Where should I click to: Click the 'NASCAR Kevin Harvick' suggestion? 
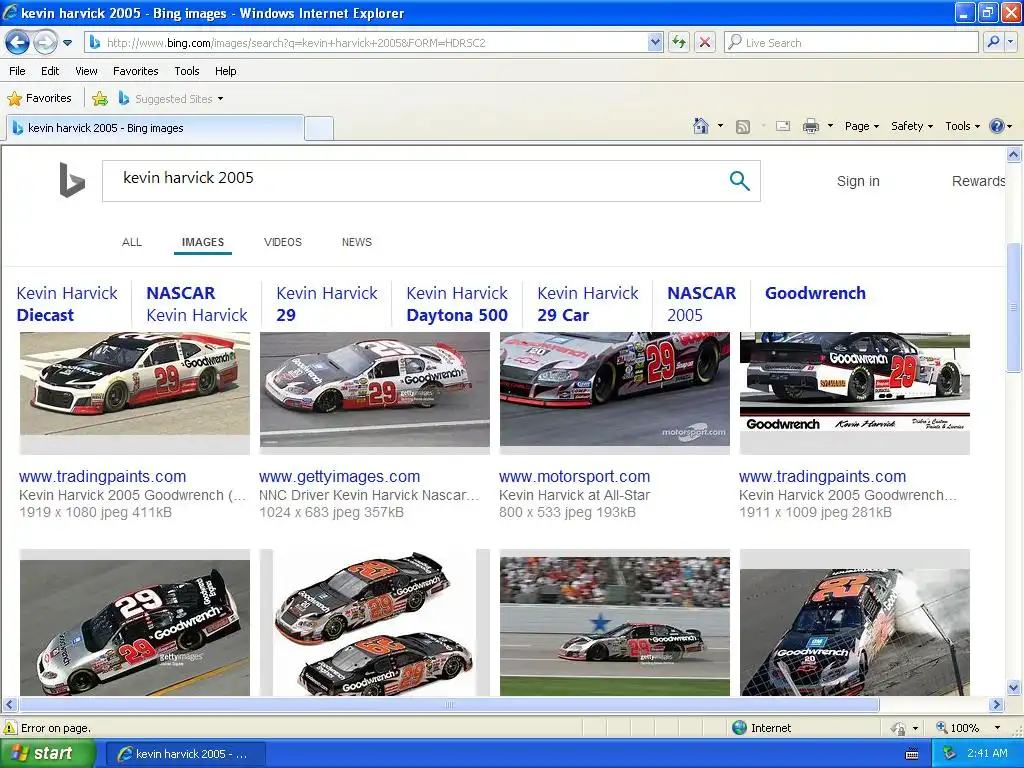point(197,304)
